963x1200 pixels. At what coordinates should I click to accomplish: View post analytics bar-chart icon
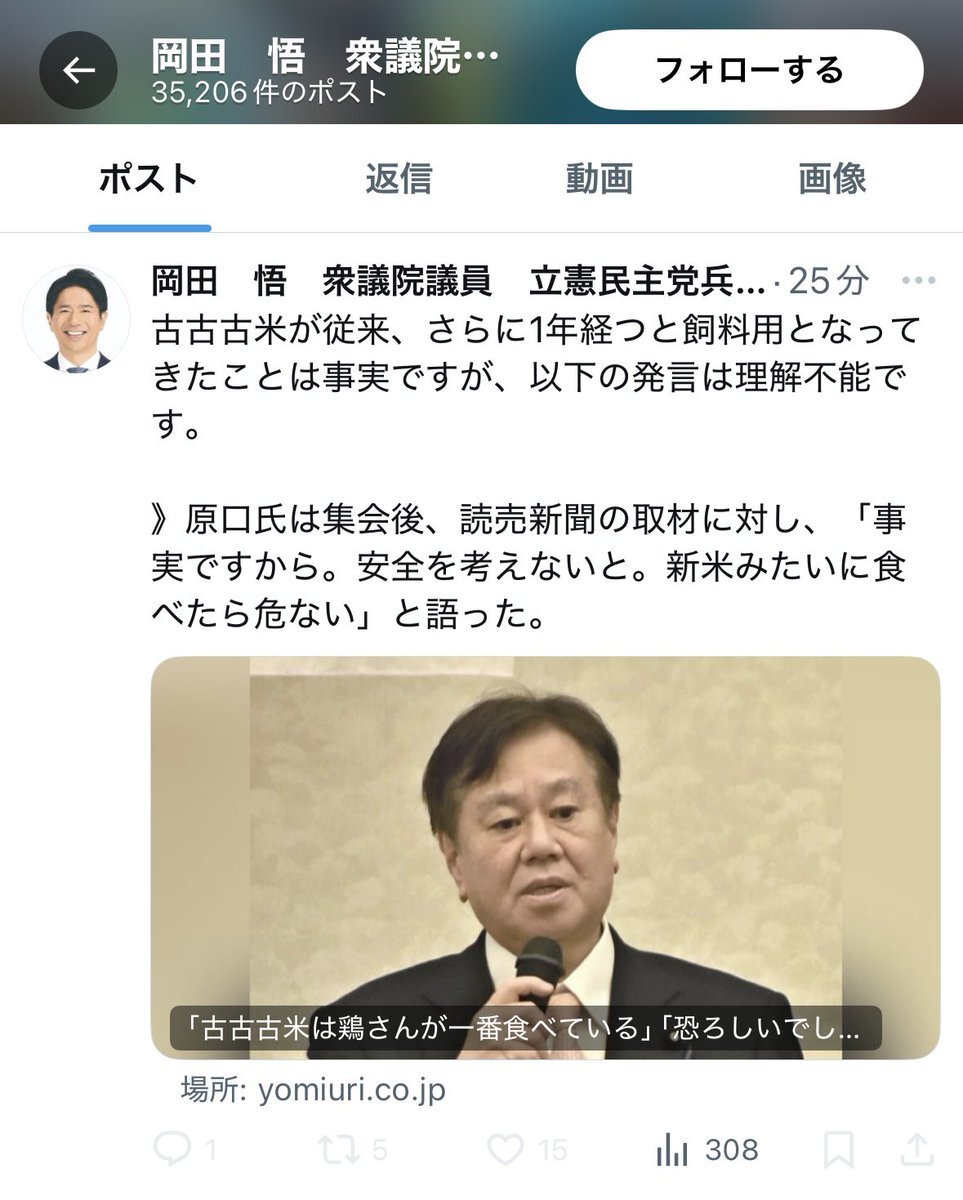click(x=671, y=1150)
